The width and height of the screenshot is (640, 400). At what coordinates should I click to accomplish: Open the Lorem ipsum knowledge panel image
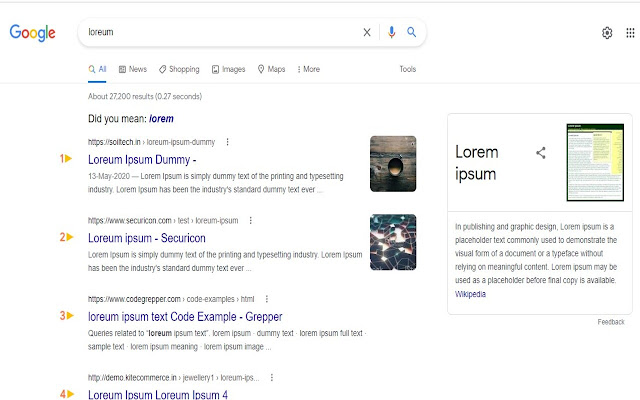click(595, 162)
